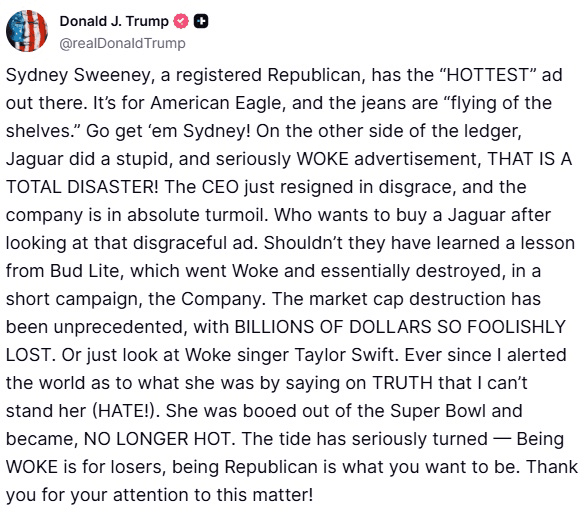Open Donald J. Trump display name

[x=114, y=21]
